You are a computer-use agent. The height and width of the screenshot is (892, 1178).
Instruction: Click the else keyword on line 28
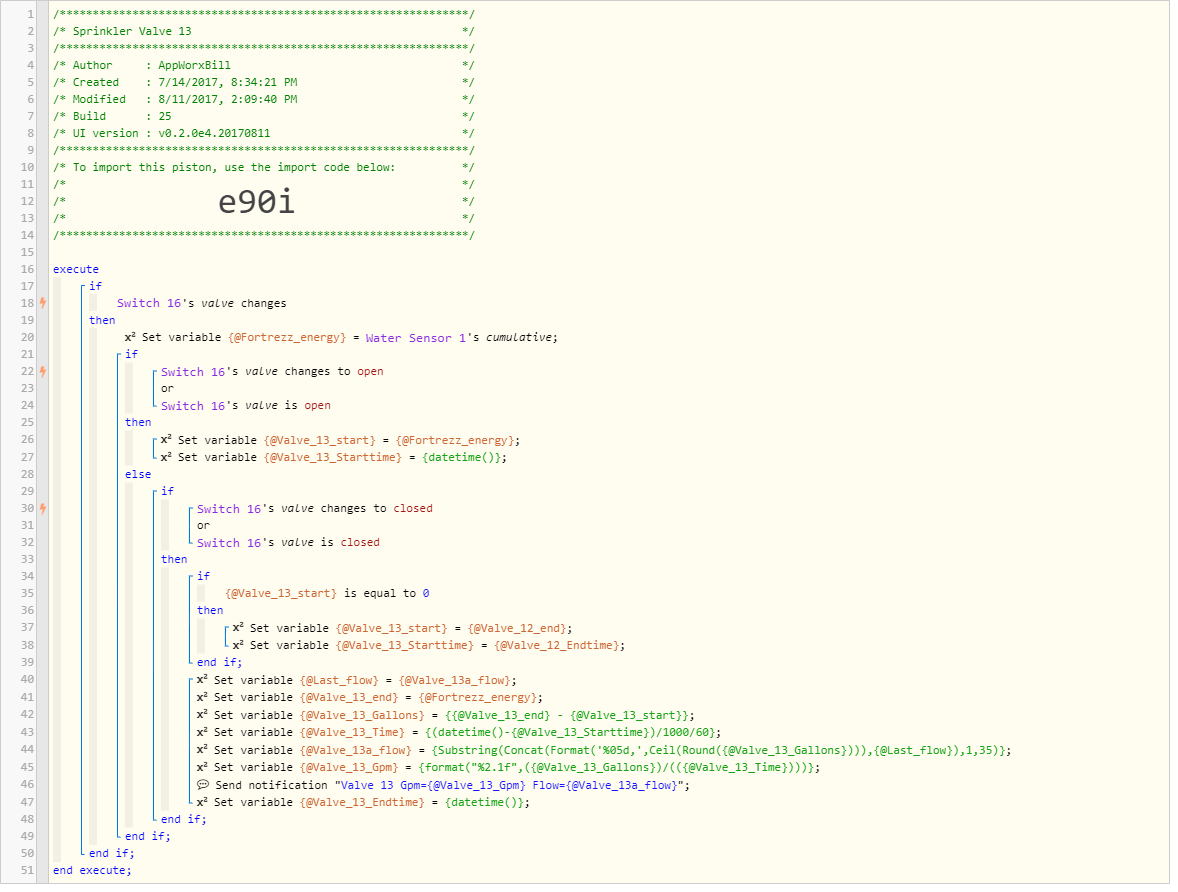click(138, 474)
